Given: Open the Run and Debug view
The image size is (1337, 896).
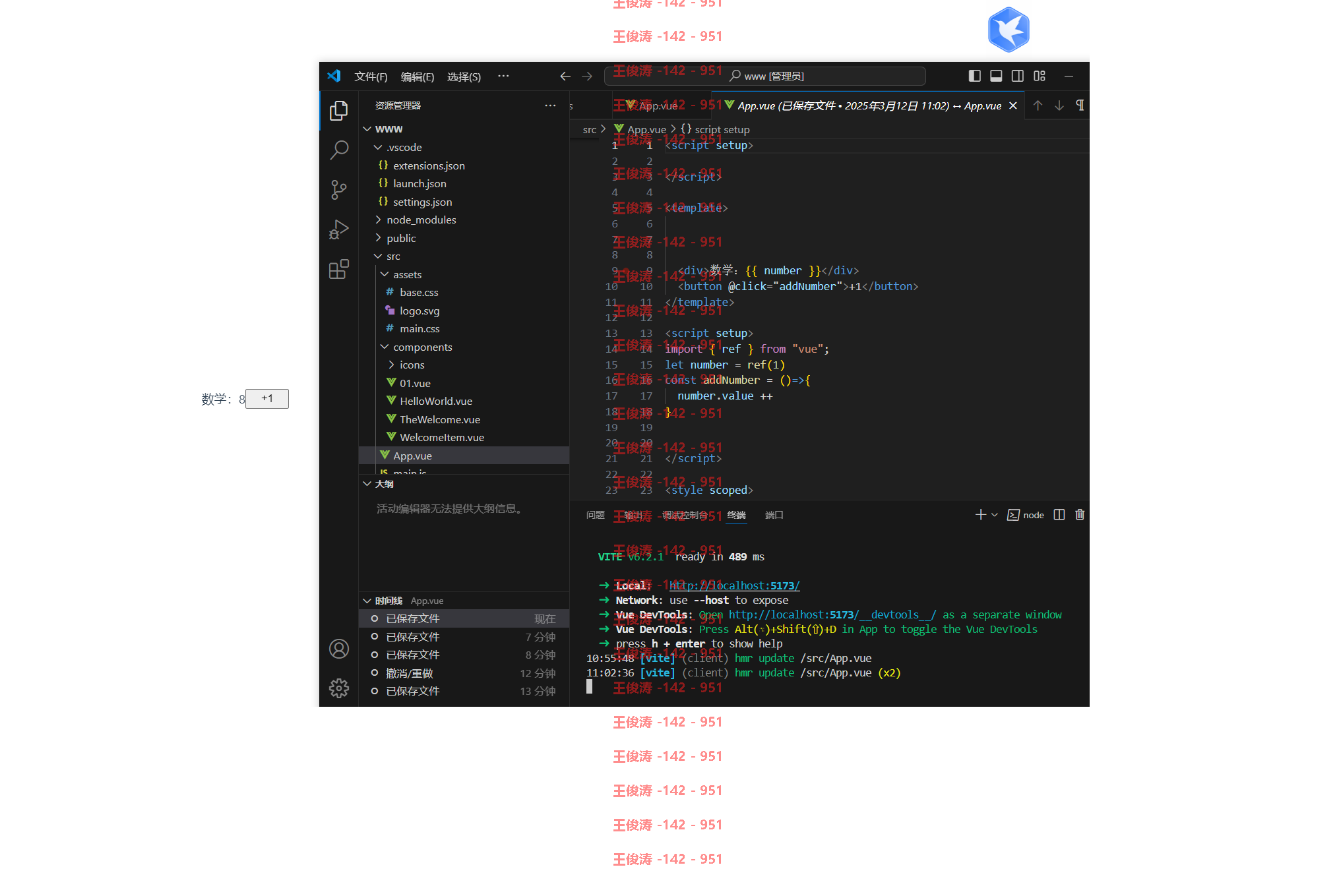Looking at the screenshot, I should (339, 229).
